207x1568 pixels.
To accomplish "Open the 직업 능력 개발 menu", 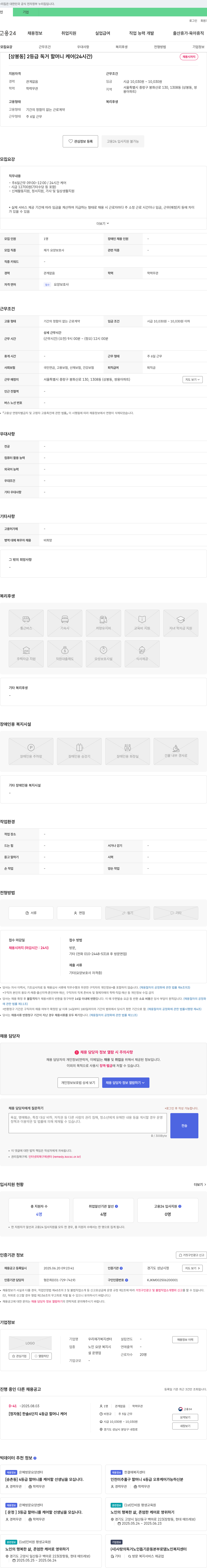I will click(141, 33).
